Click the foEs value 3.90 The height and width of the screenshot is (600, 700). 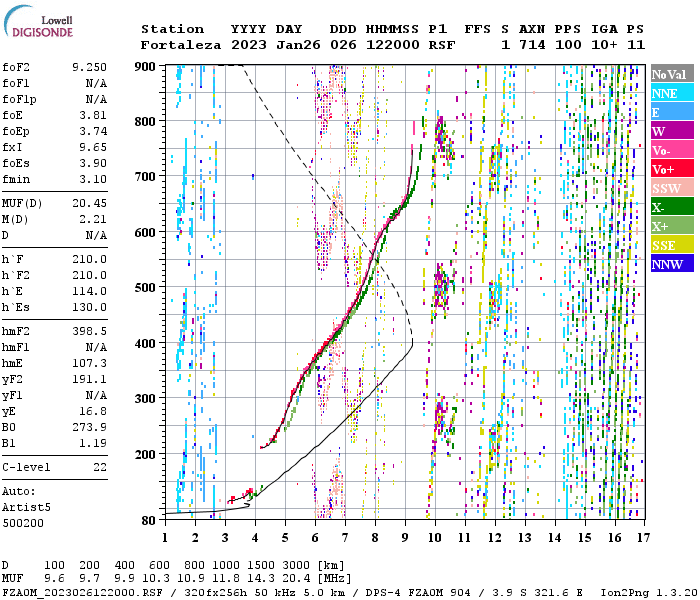pyautogui.click(x=93, y=163)
